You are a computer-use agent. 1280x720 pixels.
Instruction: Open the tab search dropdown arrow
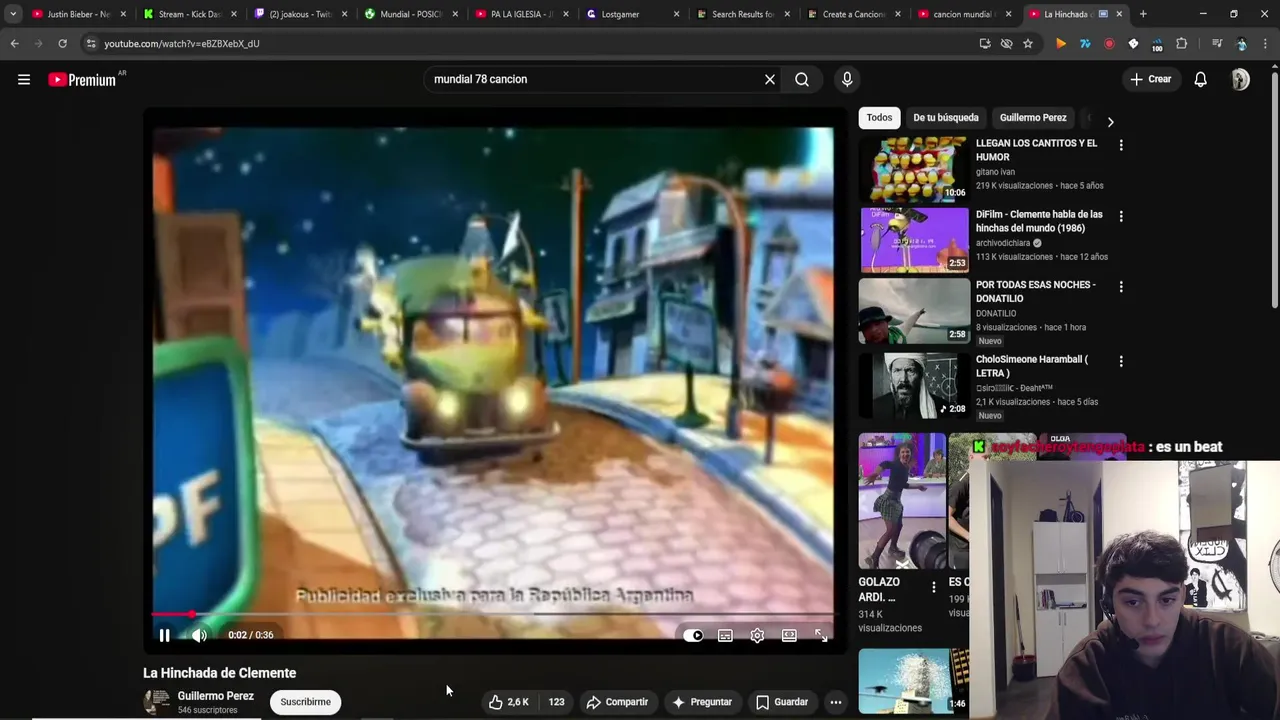pos(13,14)
